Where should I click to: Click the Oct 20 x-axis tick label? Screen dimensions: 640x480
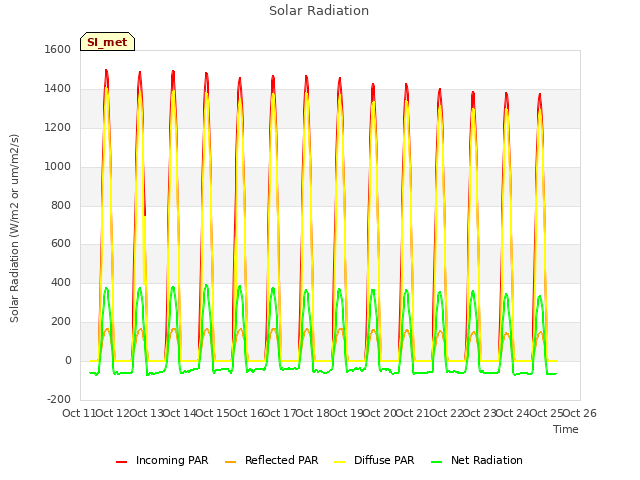[380, 413]
